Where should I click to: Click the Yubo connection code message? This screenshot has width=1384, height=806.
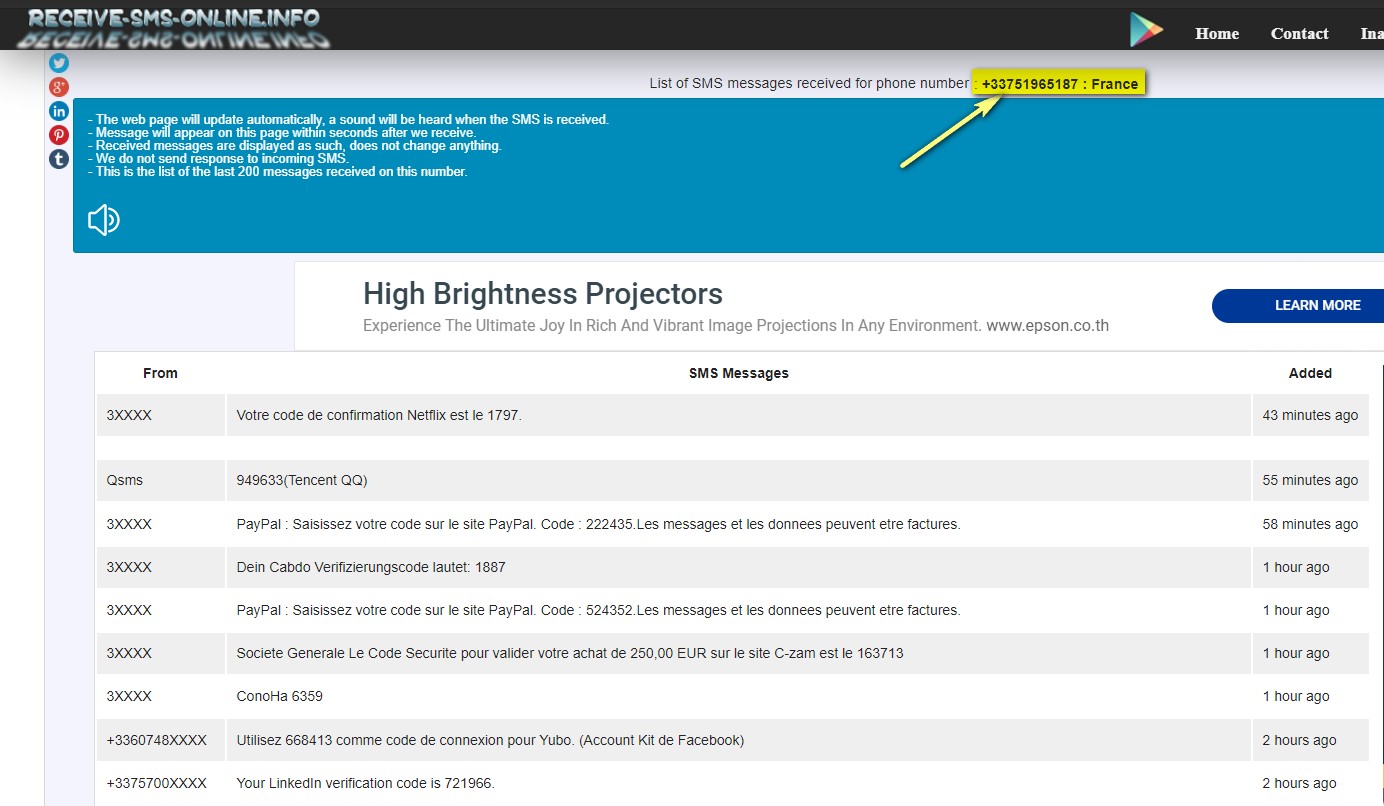pyautogui.click(x=490, y=740)
